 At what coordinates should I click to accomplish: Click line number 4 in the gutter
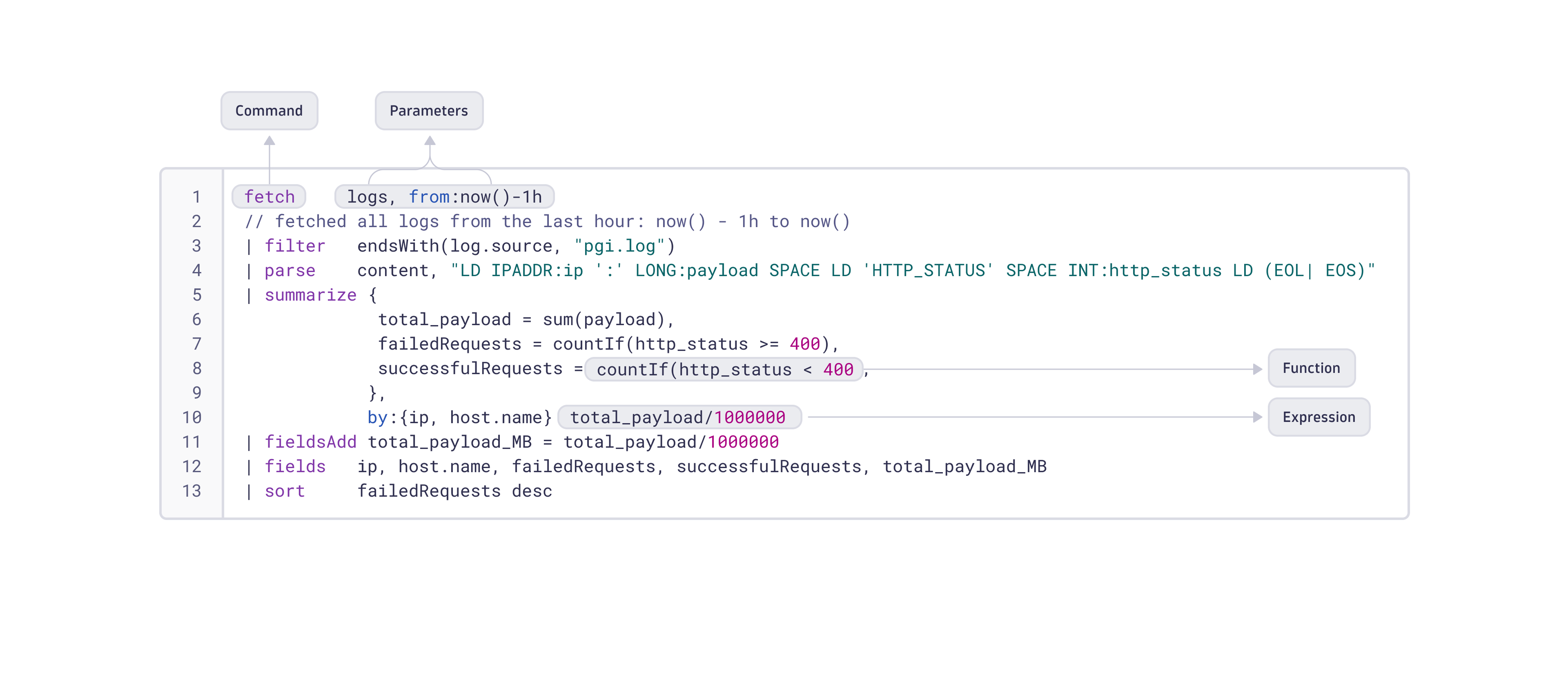(196, 270)
